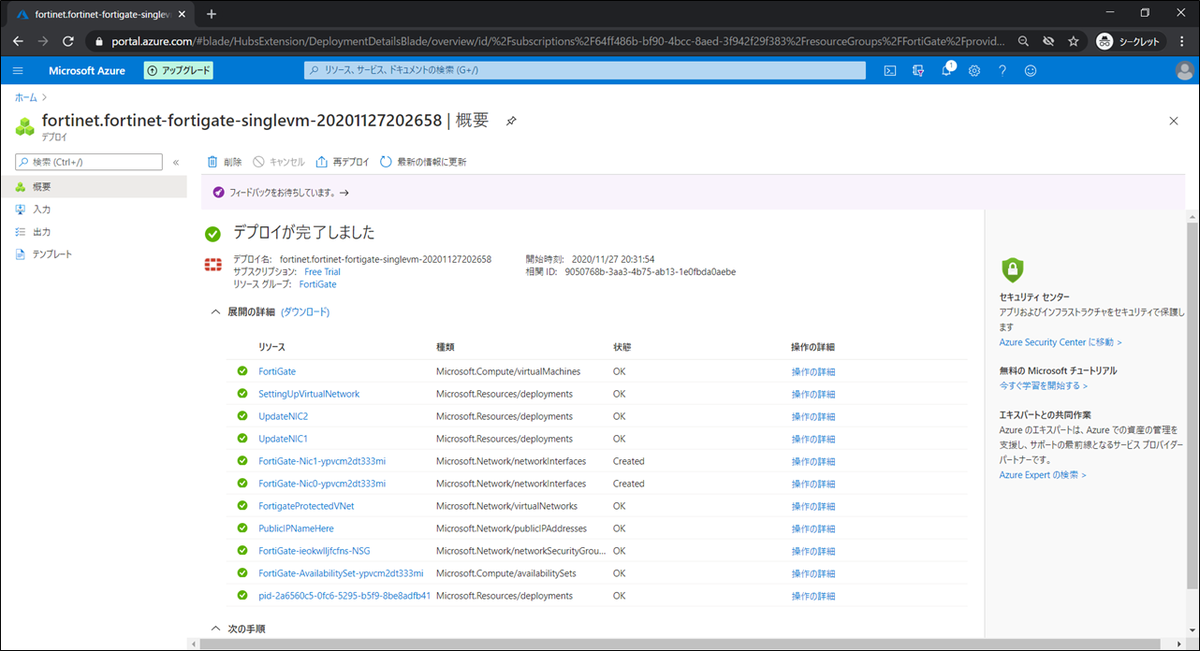Open the account avatar menu

pyautogui.click(x=1184, y=70)
